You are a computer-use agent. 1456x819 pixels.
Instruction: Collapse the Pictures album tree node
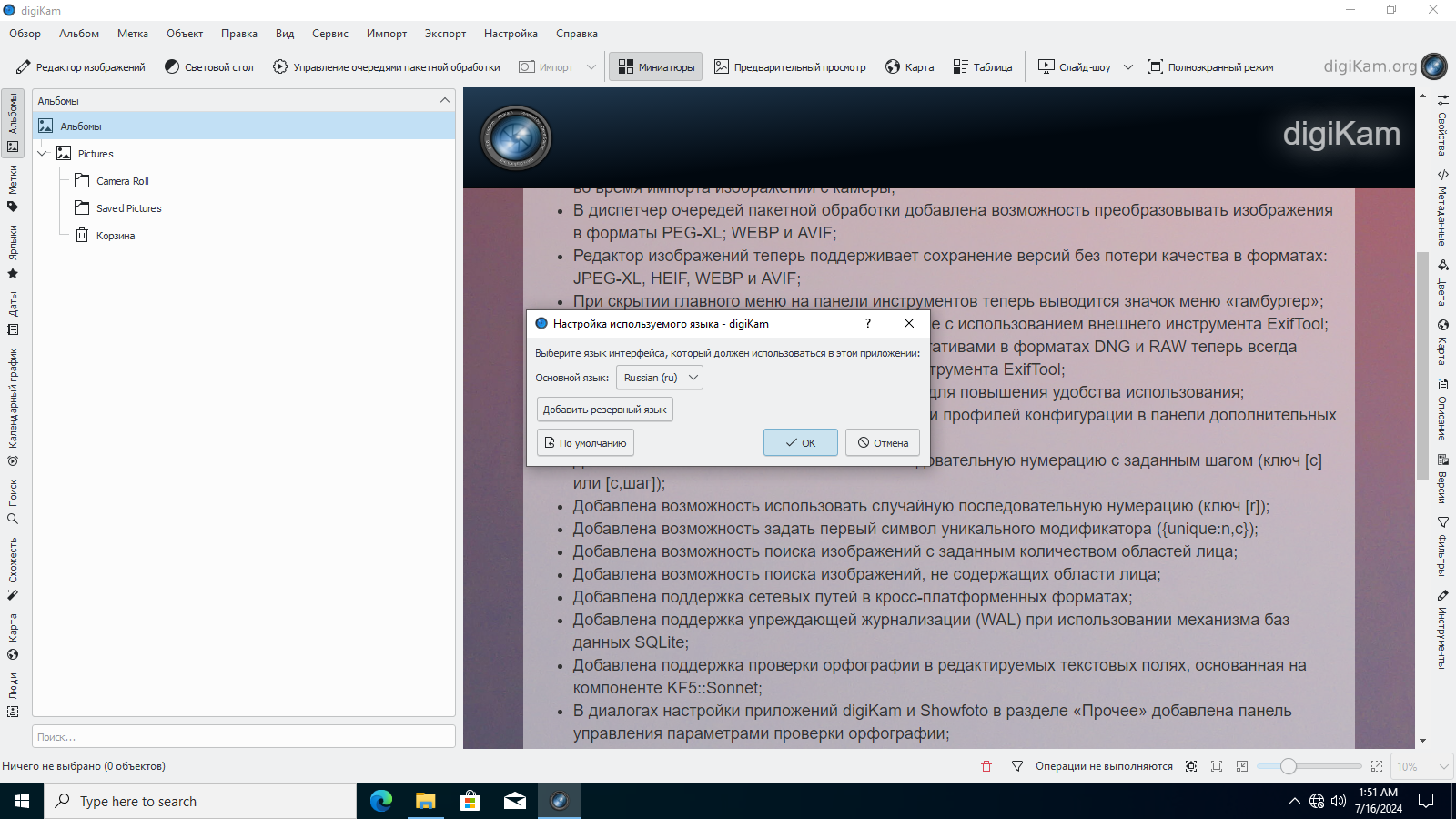click(42, 154)
